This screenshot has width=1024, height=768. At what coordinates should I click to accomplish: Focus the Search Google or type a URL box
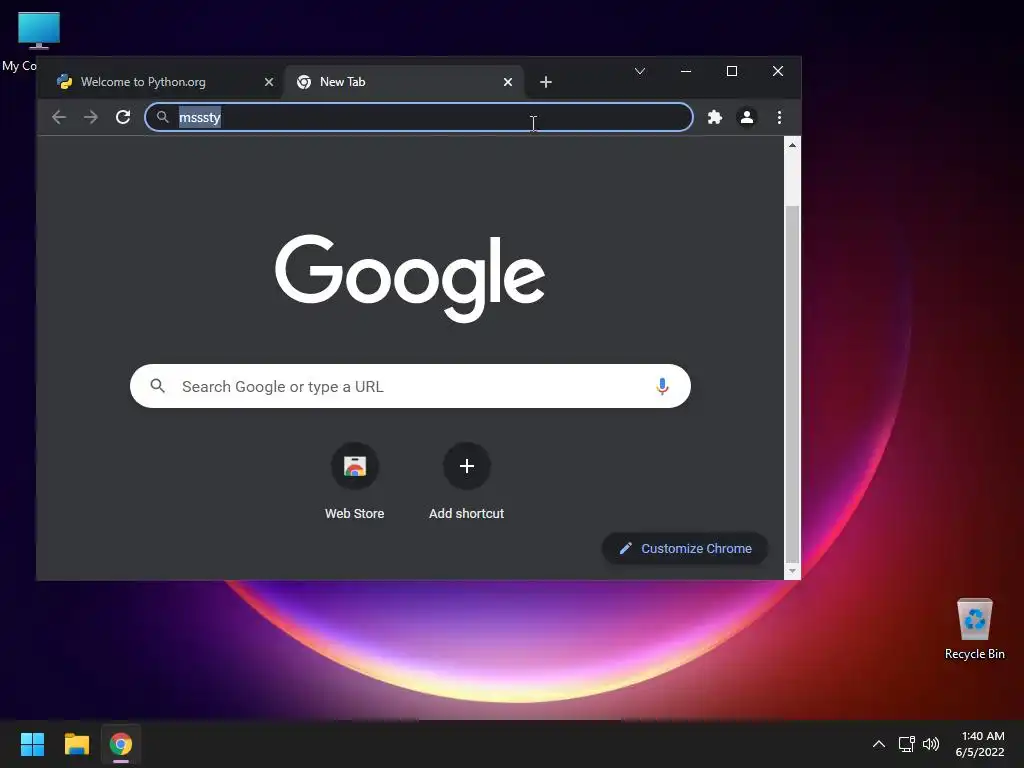coord(410,386)
